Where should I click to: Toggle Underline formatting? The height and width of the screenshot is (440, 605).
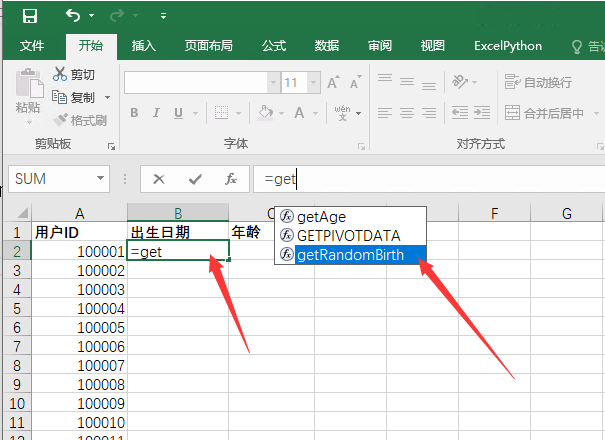(x=178, y=113)
